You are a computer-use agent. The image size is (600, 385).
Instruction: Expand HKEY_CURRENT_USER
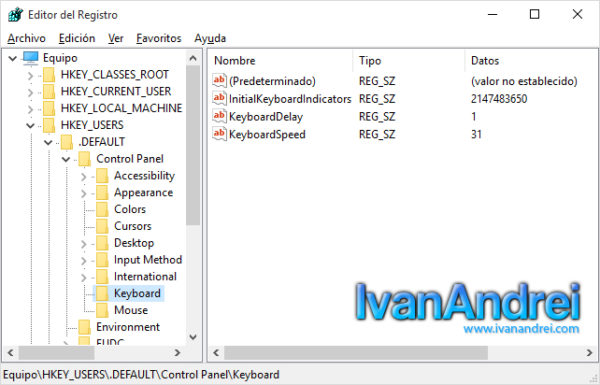coord(30,92)
